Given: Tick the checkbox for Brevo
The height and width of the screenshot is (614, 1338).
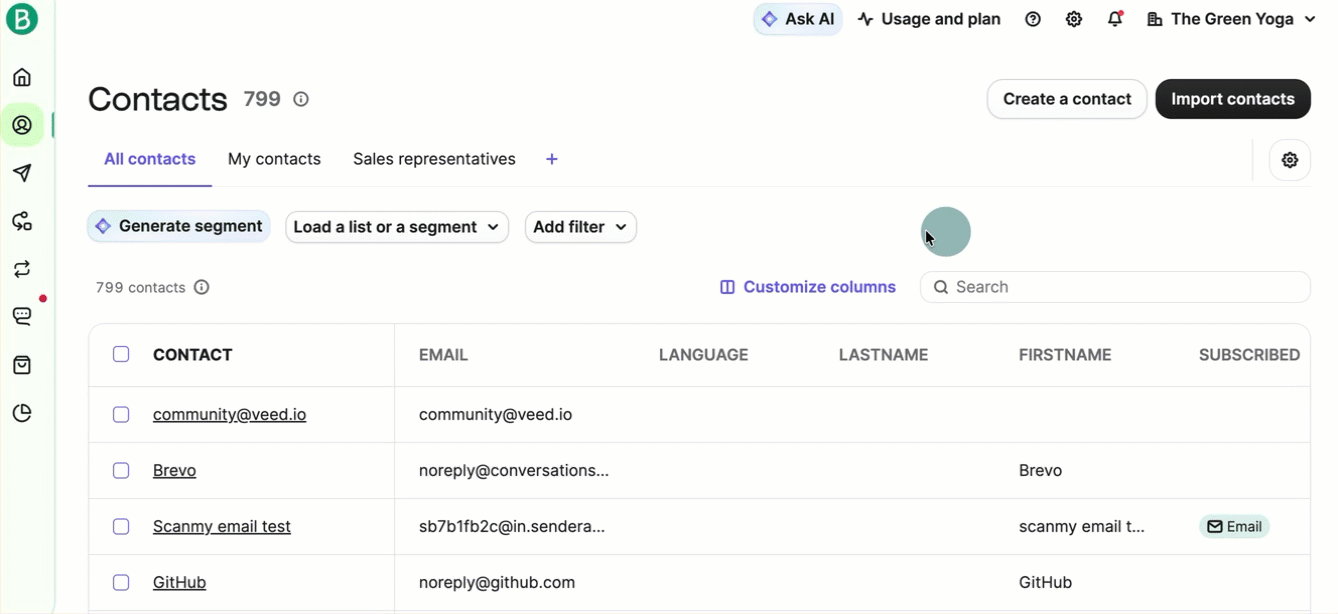Looking at the screenshot, I should tap(121, 470).
